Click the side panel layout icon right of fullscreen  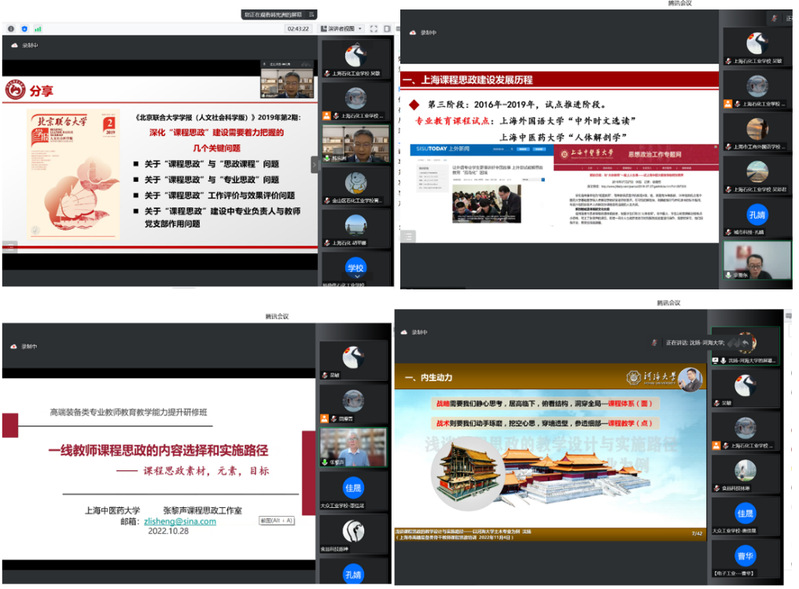point(387,29)
